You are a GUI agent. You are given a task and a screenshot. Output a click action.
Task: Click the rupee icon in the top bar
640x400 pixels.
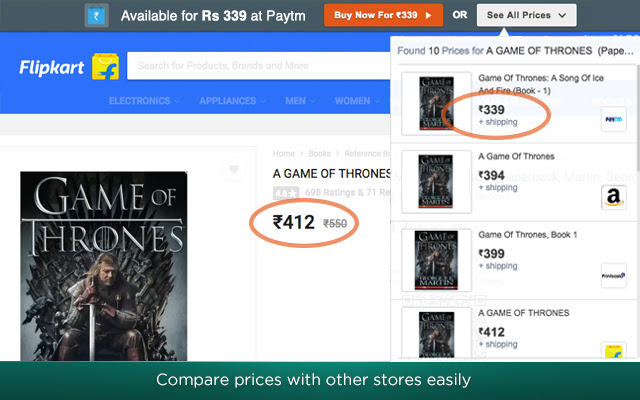[97, 16]
